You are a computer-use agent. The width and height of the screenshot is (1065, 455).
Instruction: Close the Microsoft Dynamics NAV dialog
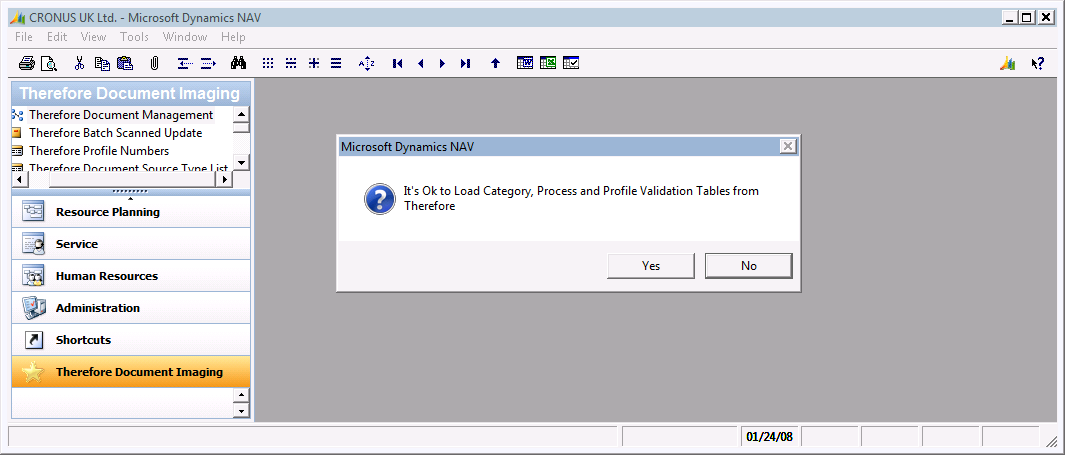[x=787, y=146]
